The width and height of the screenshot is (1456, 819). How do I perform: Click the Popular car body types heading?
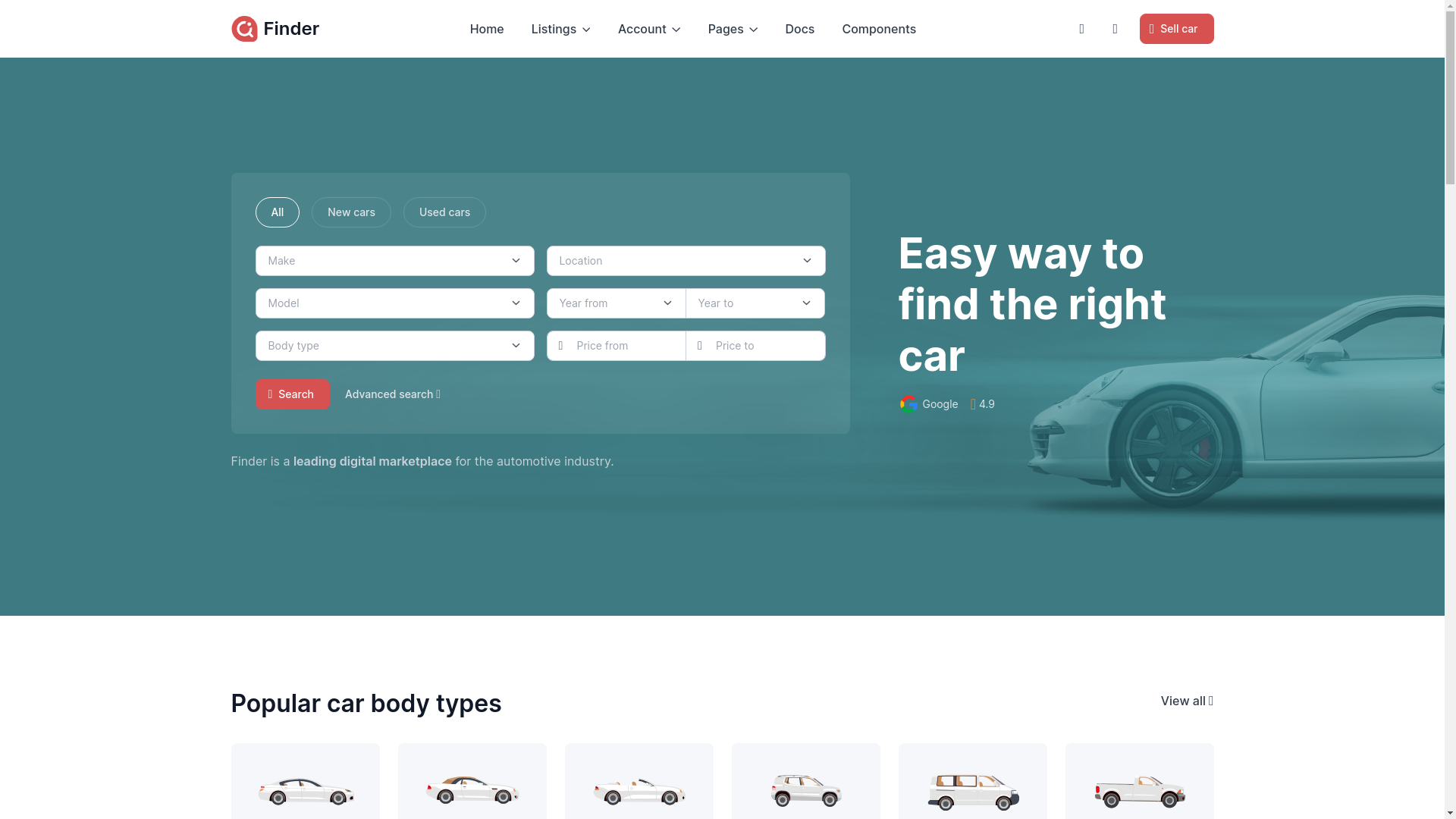366,704
